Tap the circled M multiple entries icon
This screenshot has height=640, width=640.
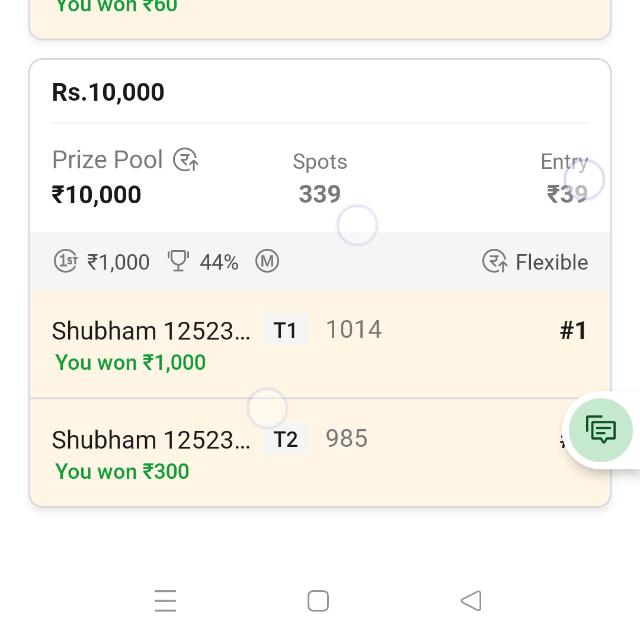(267, 262)
